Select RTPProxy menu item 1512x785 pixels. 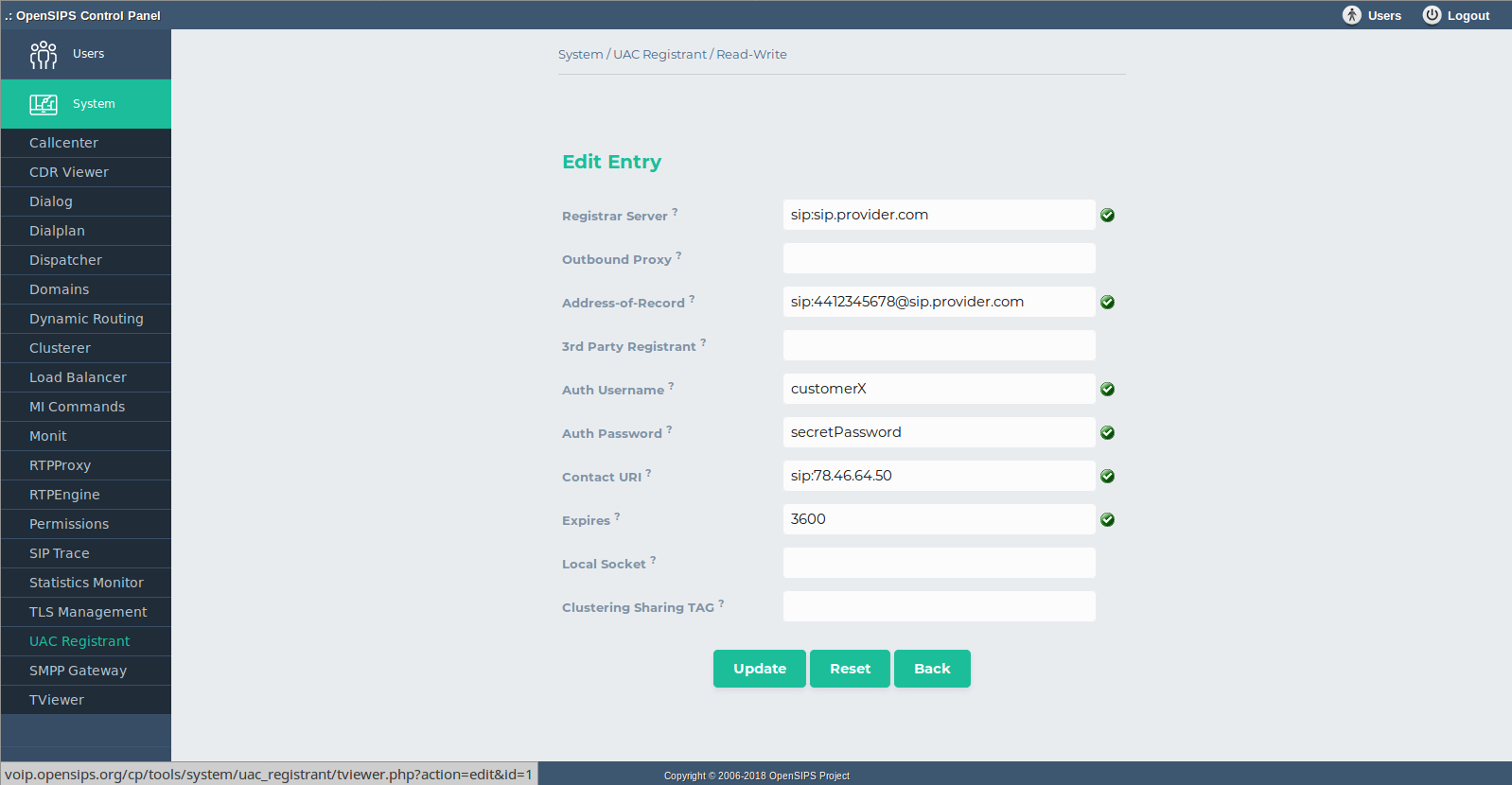(86, 465)
